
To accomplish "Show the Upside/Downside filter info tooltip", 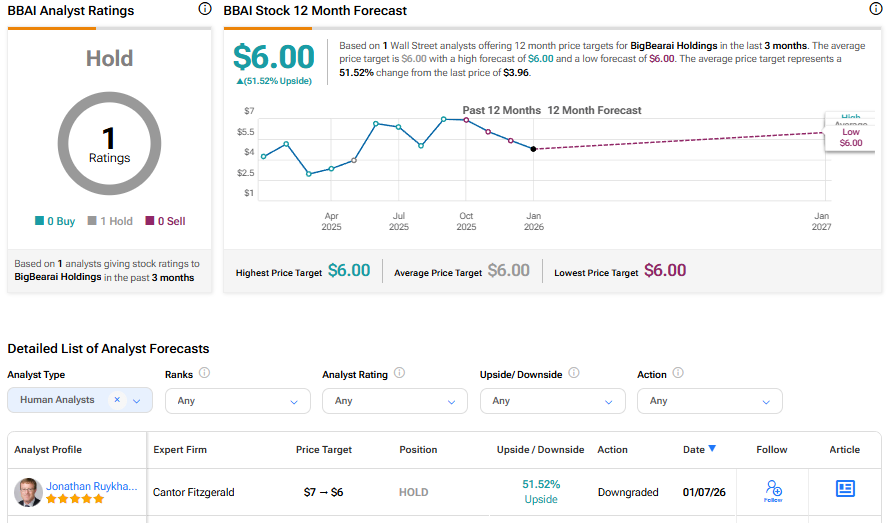I will (574, 373).
